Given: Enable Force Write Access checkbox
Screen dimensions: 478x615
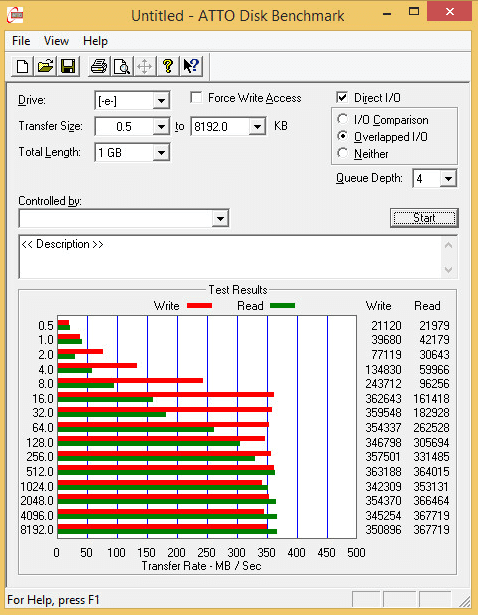Looking at the screenshot, I should (196, 97).
